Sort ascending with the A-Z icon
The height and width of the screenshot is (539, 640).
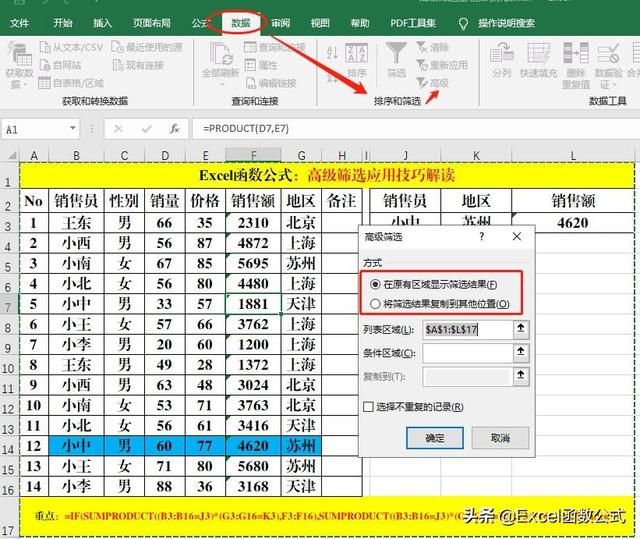point(332,52)
